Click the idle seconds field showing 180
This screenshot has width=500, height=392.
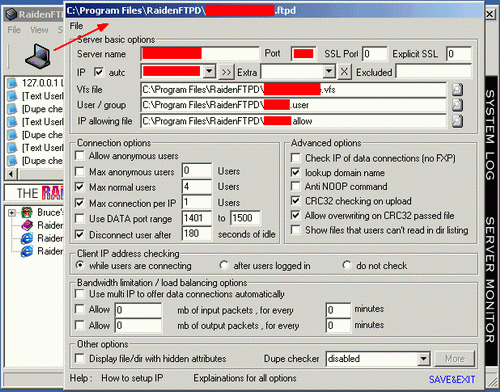tap(197, 234)
